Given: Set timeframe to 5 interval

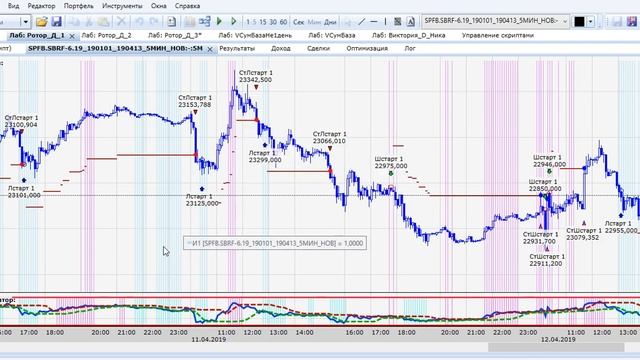Looking at the screenshot, I should 255,22.
